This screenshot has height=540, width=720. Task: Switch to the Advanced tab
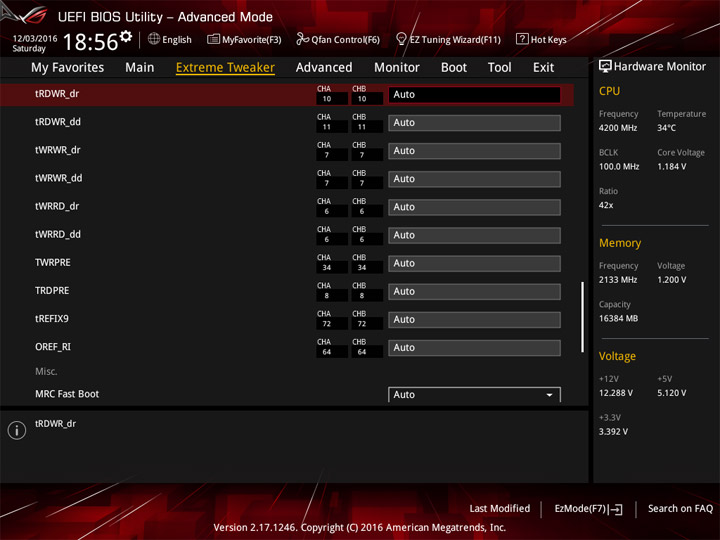pyautogui.click(x=324, y=68)
